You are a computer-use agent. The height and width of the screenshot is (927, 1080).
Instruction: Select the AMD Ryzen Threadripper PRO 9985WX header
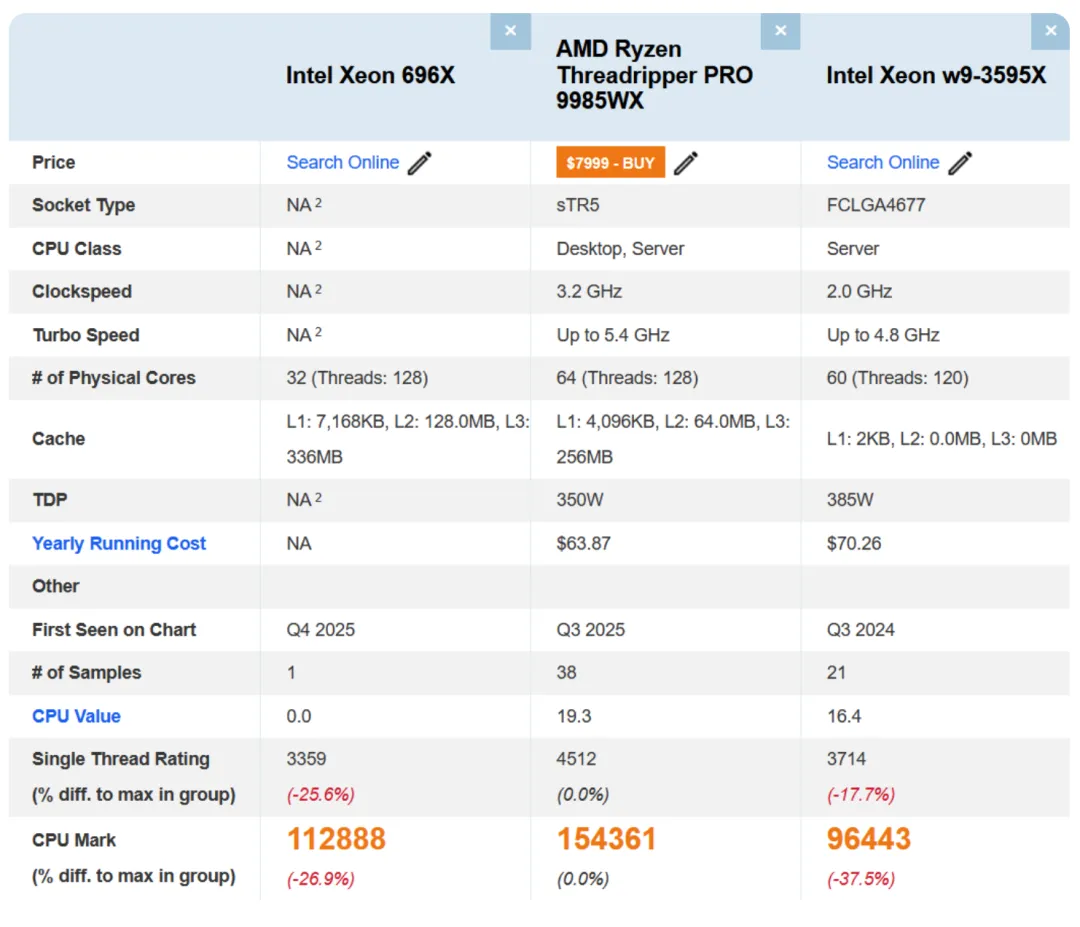654,75
